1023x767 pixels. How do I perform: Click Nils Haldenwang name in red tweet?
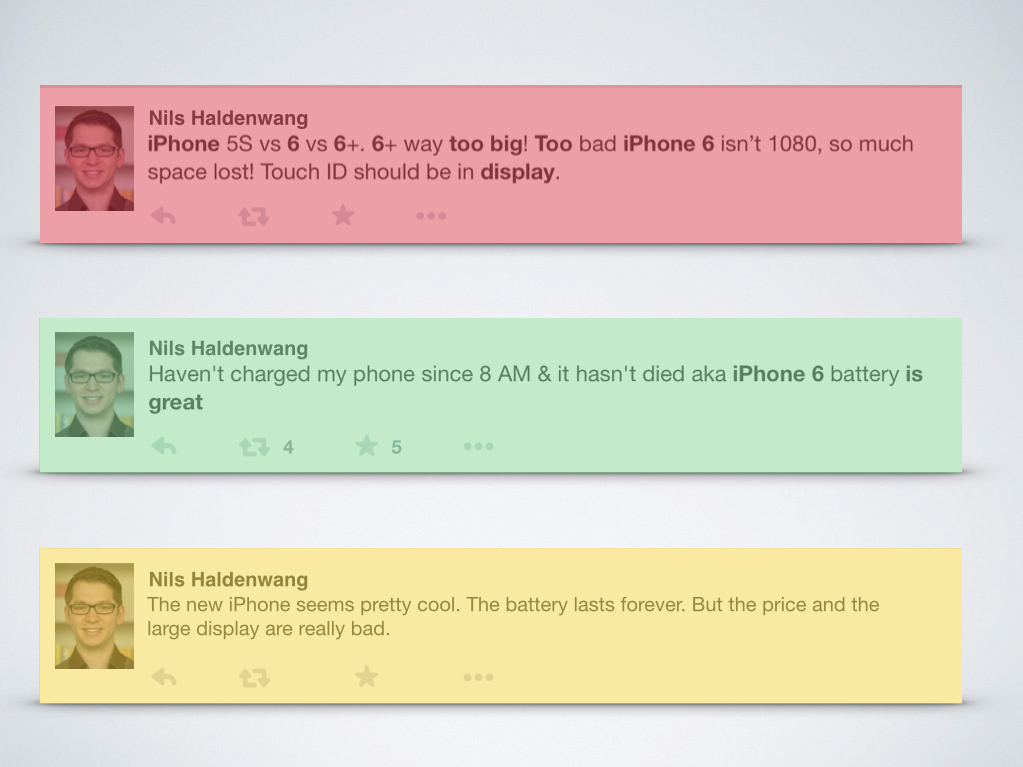228,118
